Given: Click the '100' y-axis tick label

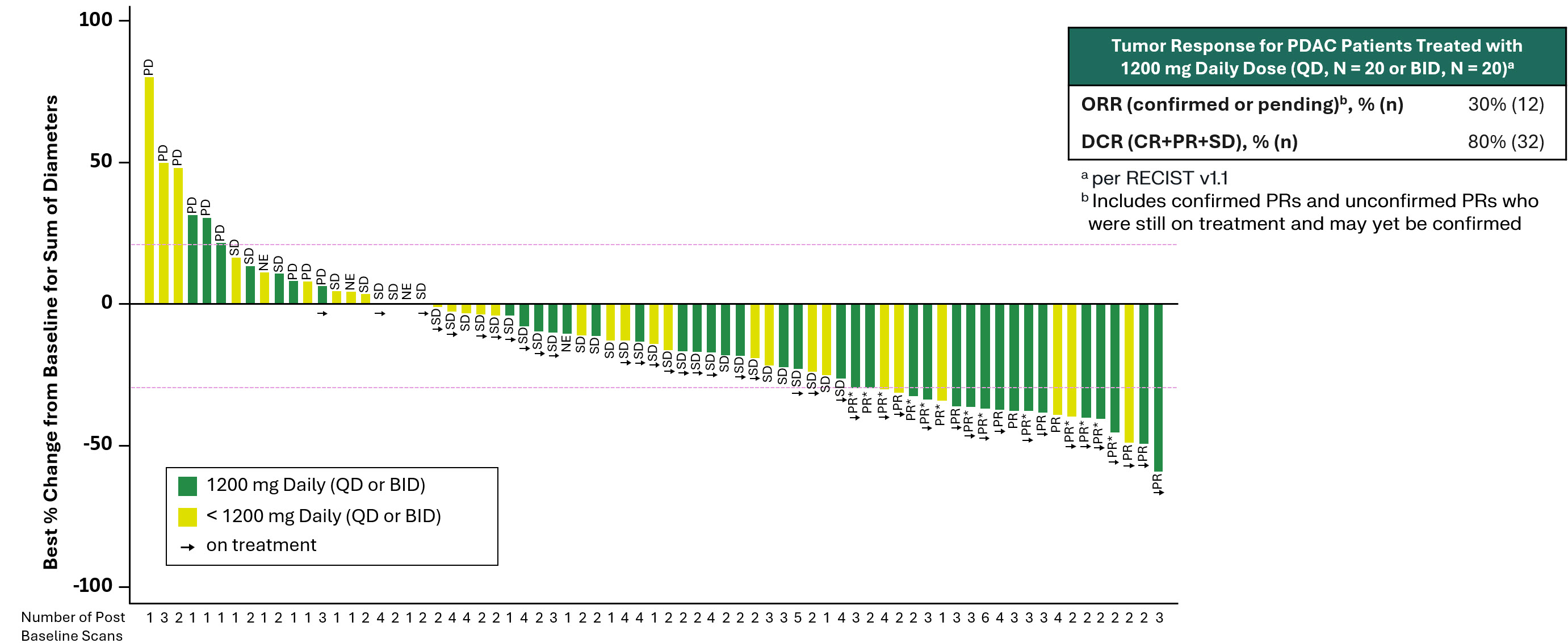Looking at the screenshot, I should click(x=95, y=20).
